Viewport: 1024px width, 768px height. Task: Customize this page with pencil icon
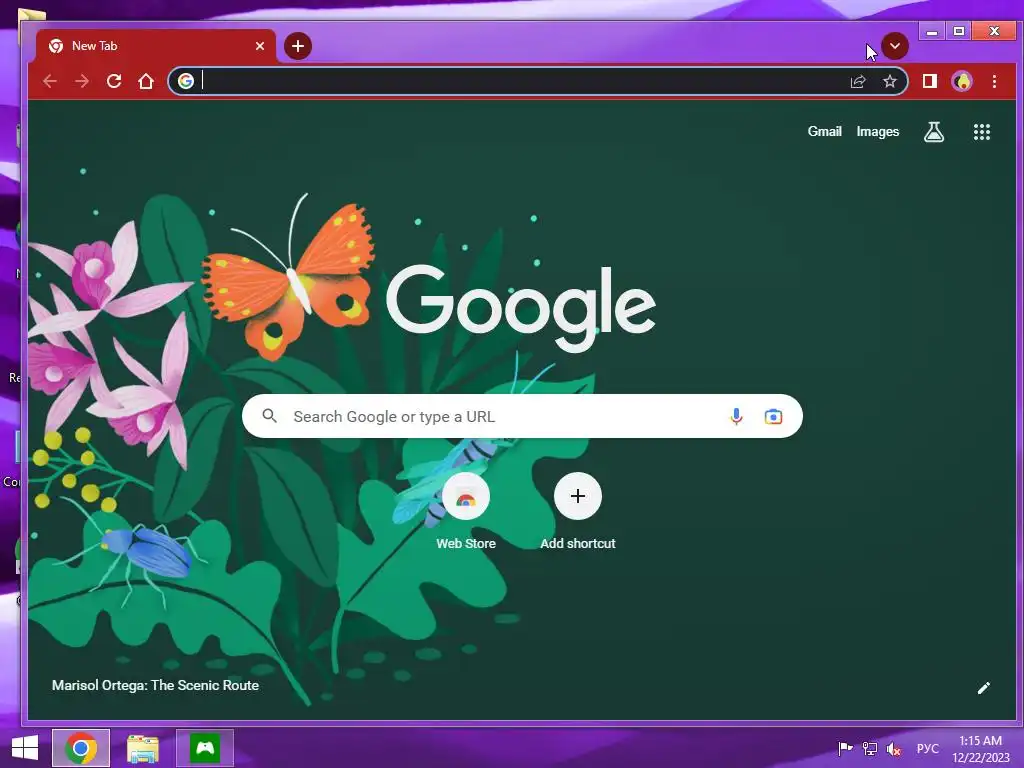coord(984,688)
